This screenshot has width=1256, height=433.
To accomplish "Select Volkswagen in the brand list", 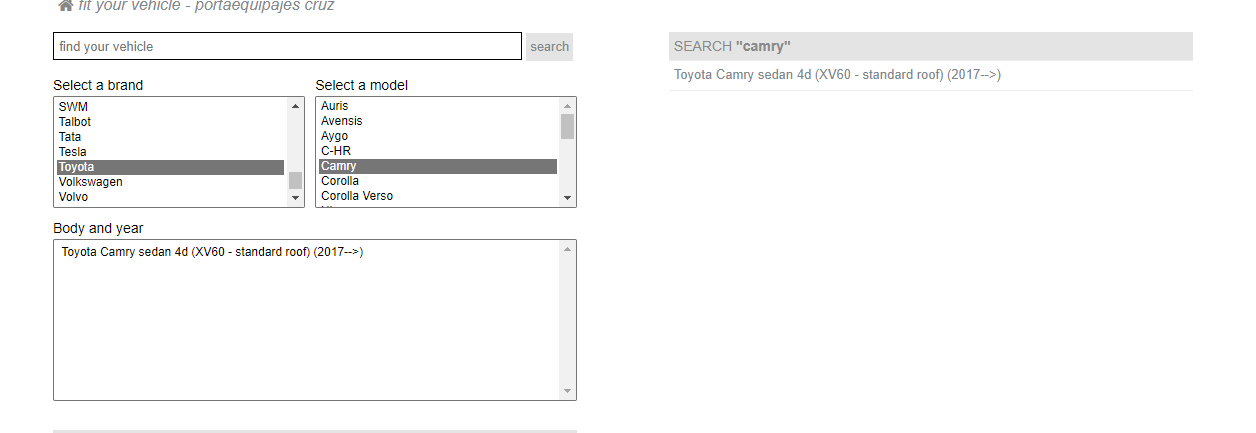I will point(170,182).
